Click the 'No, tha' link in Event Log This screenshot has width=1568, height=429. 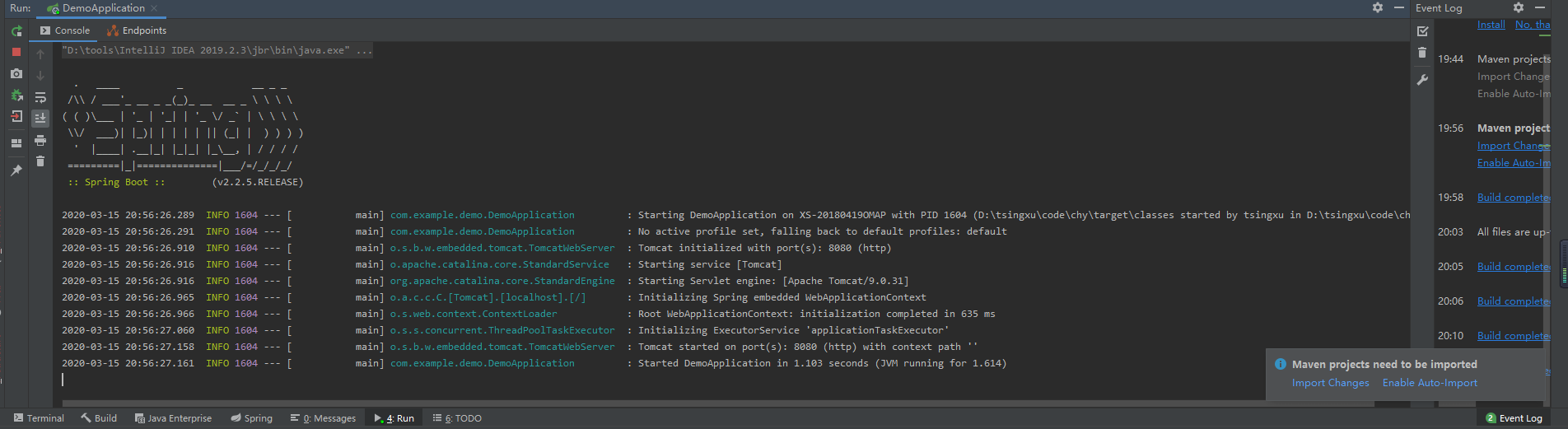(x=1533, y=25)
